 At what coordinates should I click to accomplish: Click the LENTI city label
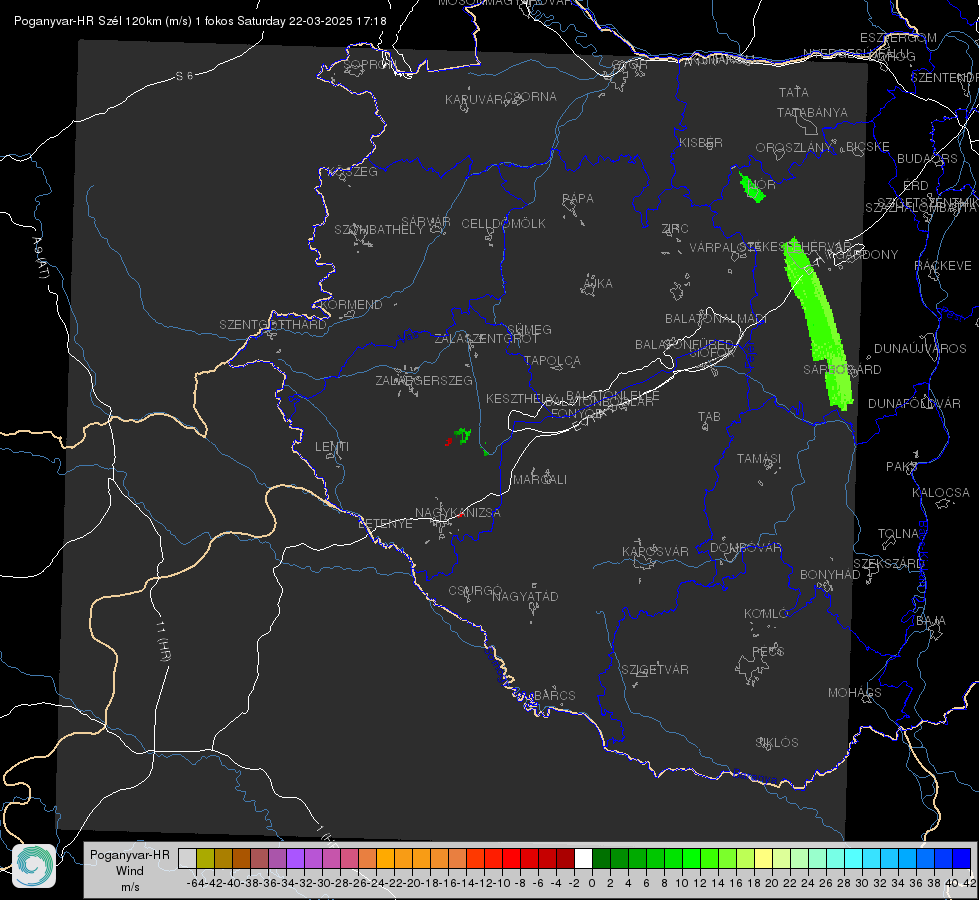click(x=332, y=447)
